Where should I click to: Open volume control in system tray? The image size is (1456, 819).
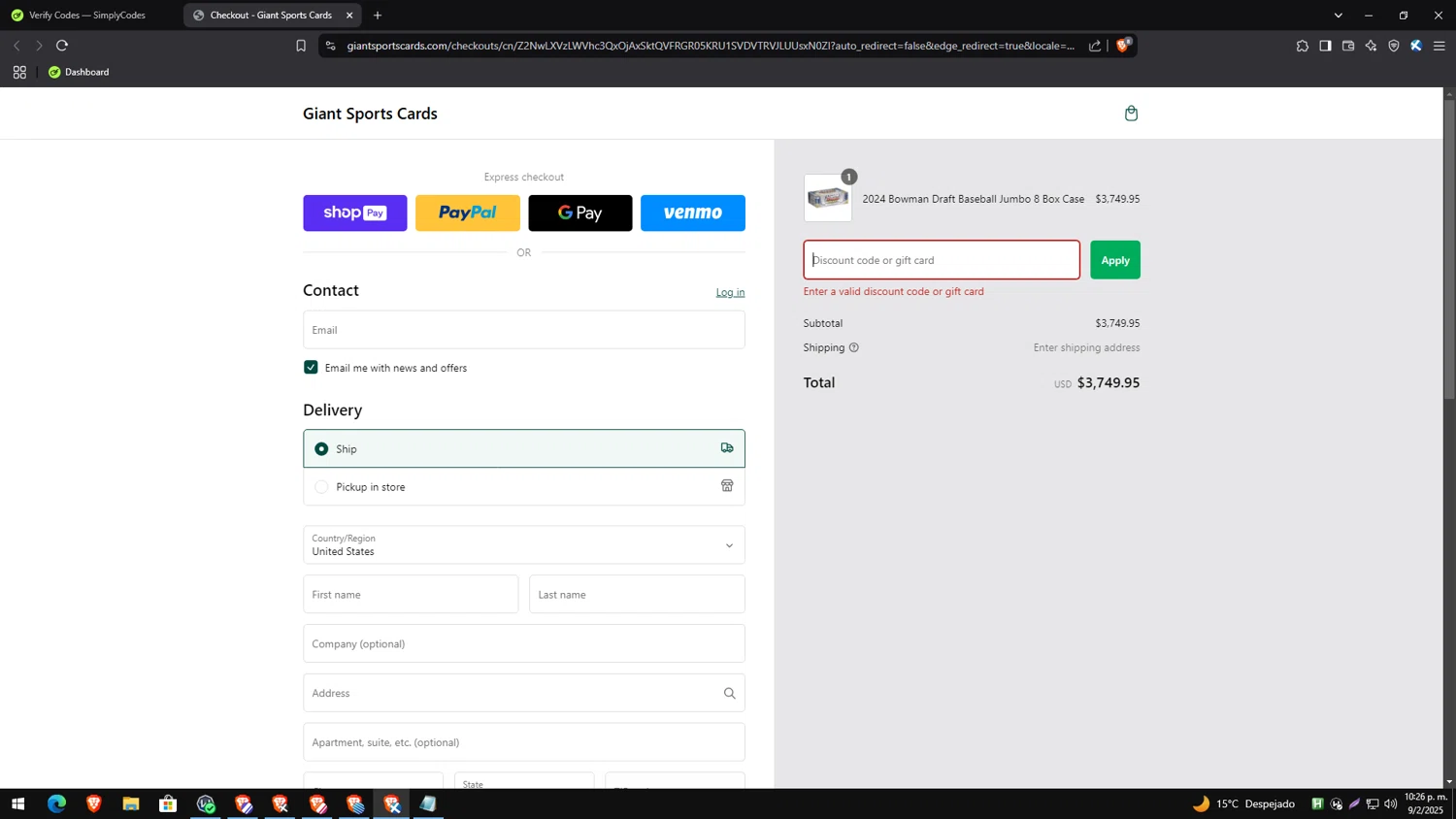[1391, 803]
